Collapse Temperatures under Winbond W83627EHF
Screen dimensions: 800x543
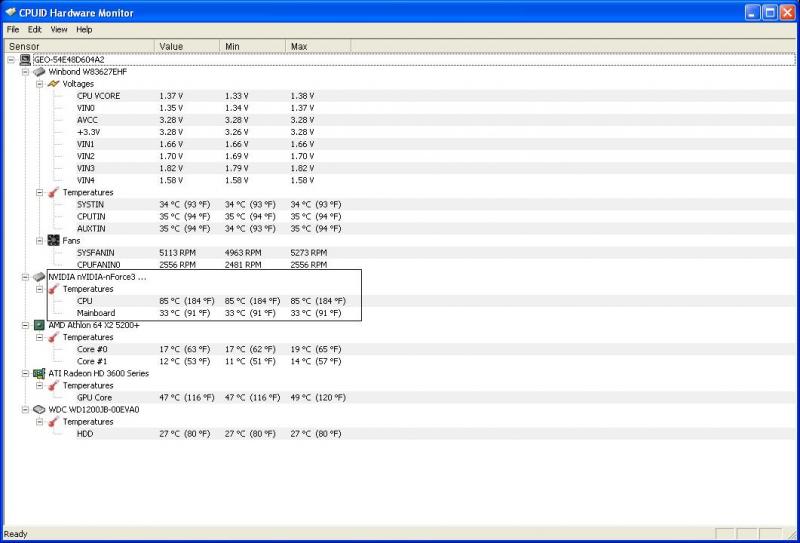(x=40, y=192)
